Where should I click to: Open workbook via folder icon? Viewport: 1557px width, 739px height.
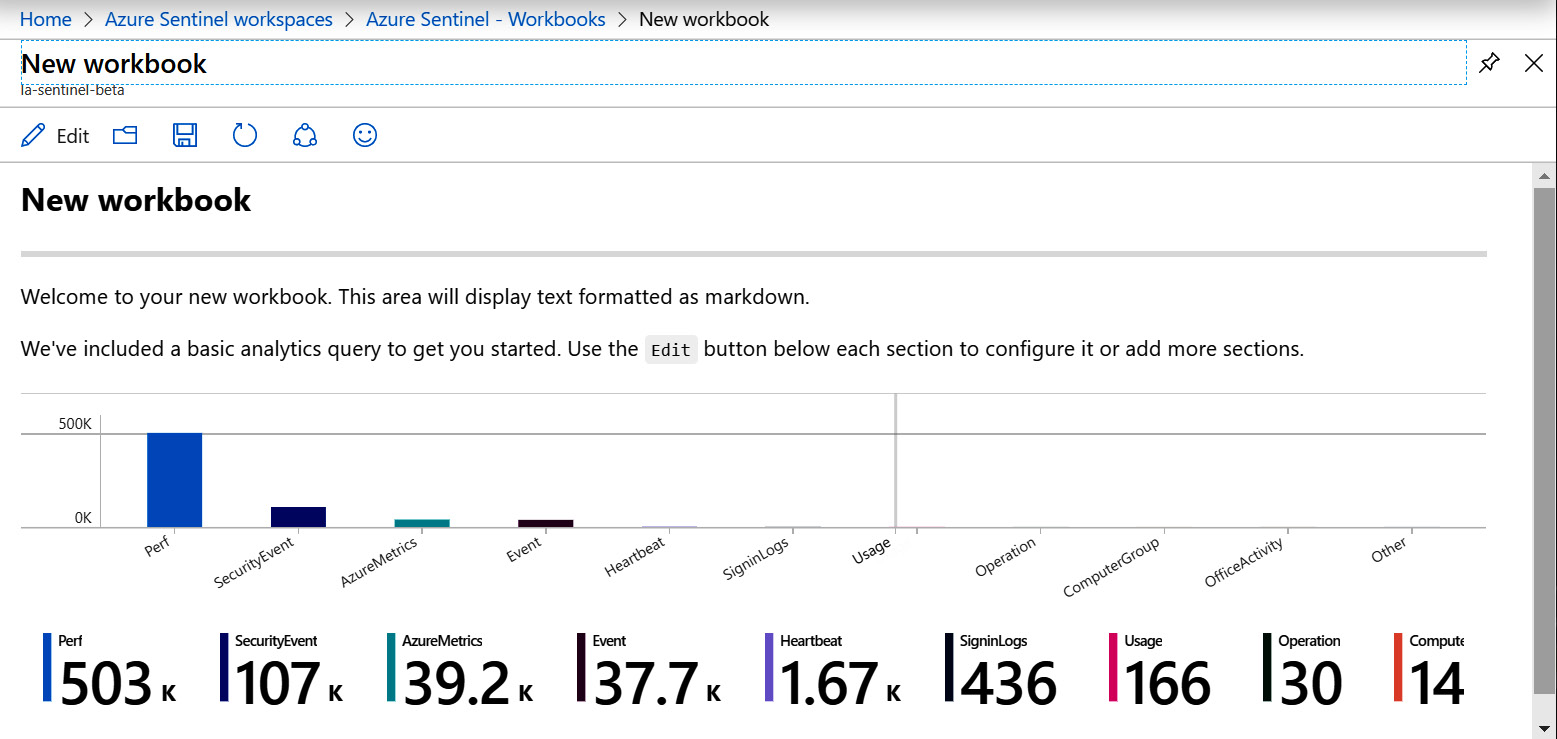[x=125, y=135]
